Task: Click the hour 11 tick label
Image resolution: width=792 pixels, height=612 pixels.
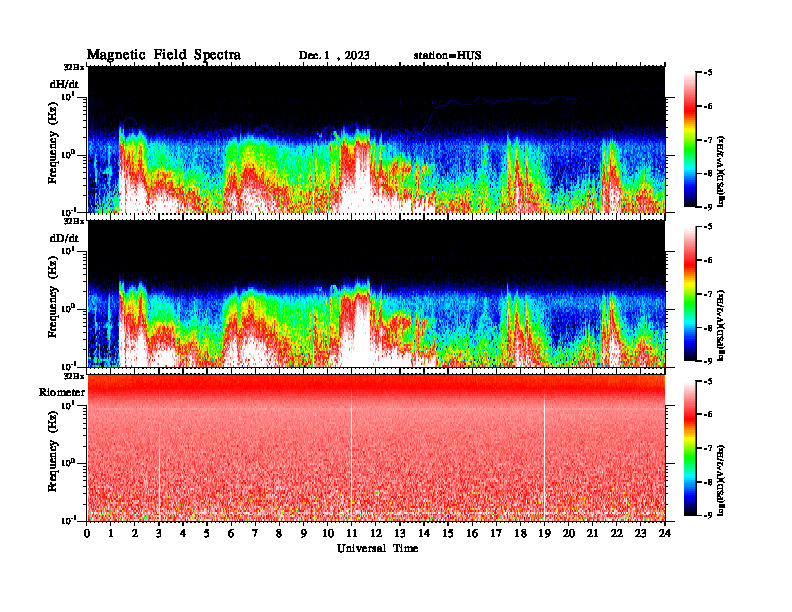Action: click(x=352, y=533)
